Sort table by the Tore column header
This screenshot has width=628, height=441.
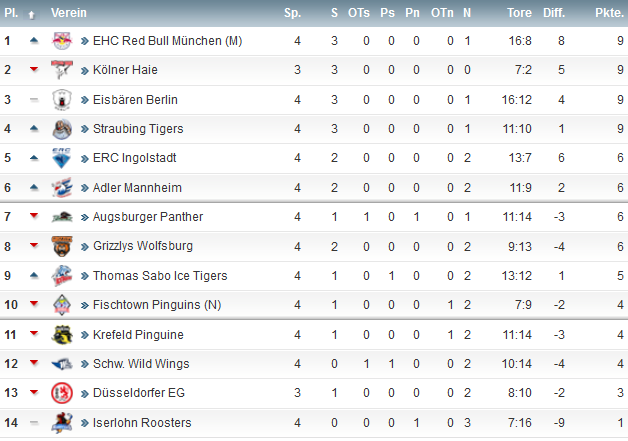tap(519, 13)
